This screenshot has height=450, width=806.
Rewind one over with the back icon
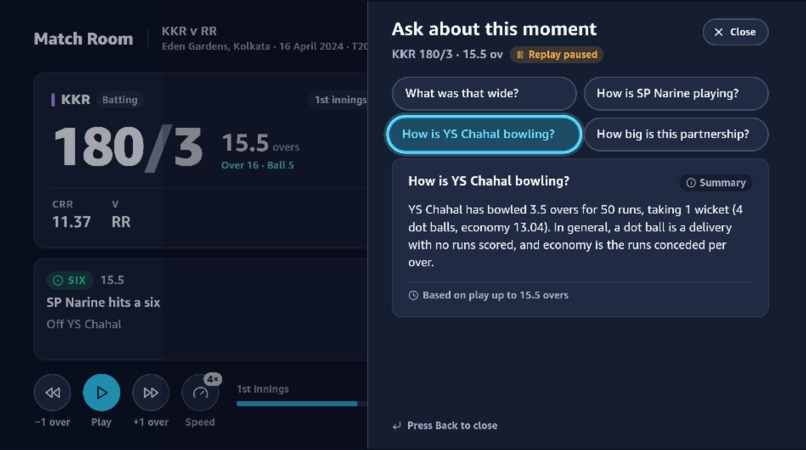tap(52, 392)
